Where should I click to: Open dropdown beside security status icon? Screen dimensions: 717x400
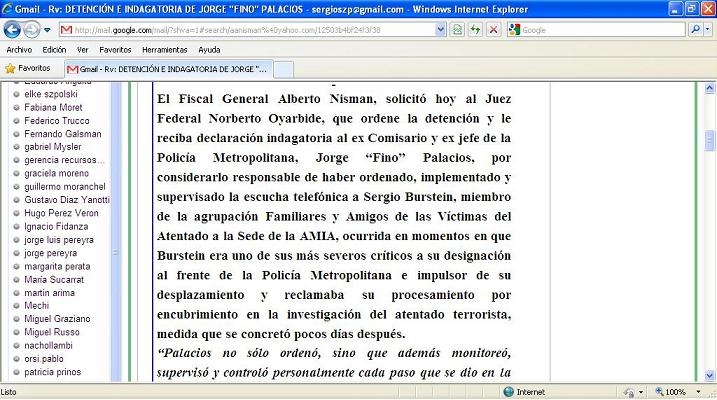pos(641,392)
